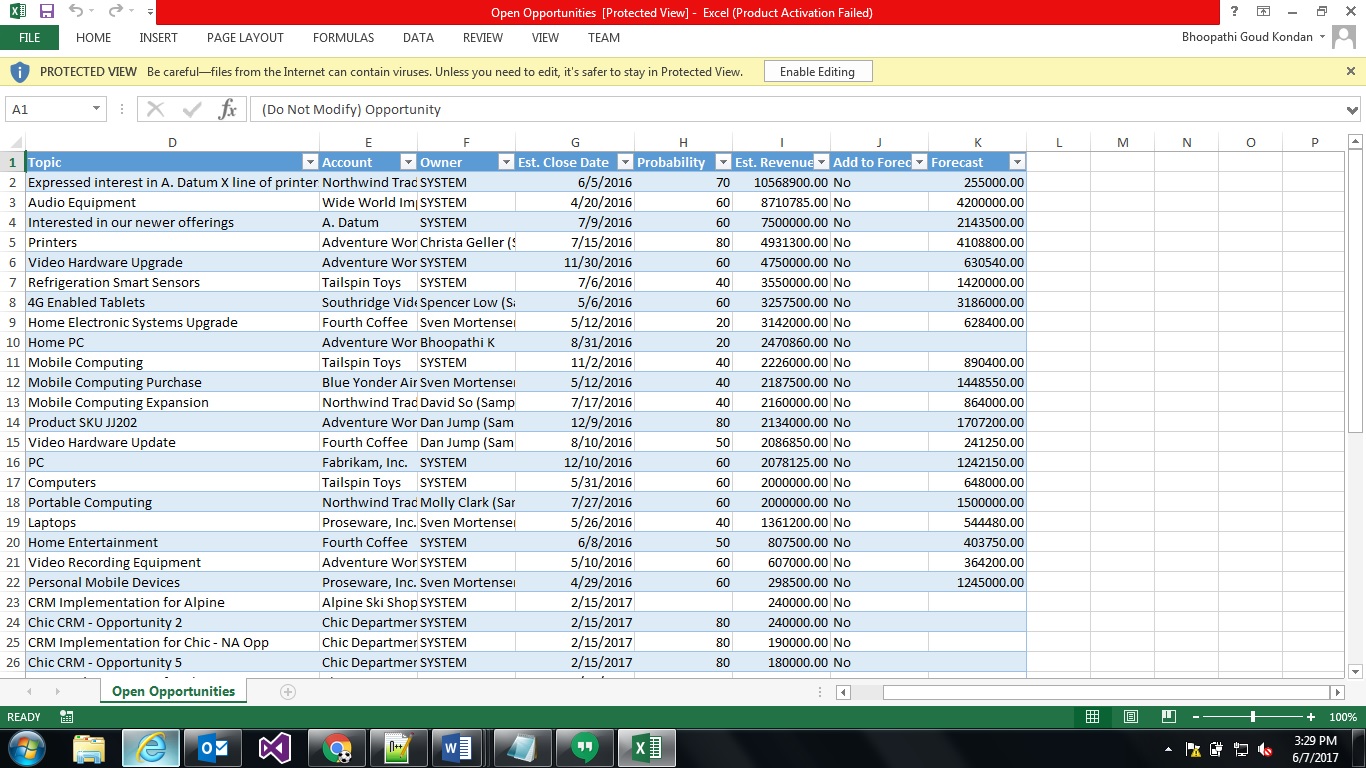Image resolution: width=1366 pixels, height=768 pixels.
Task: Switch to the FORMULAS ribbon tab
Action: pyautogui.click(x=343, y=38)
